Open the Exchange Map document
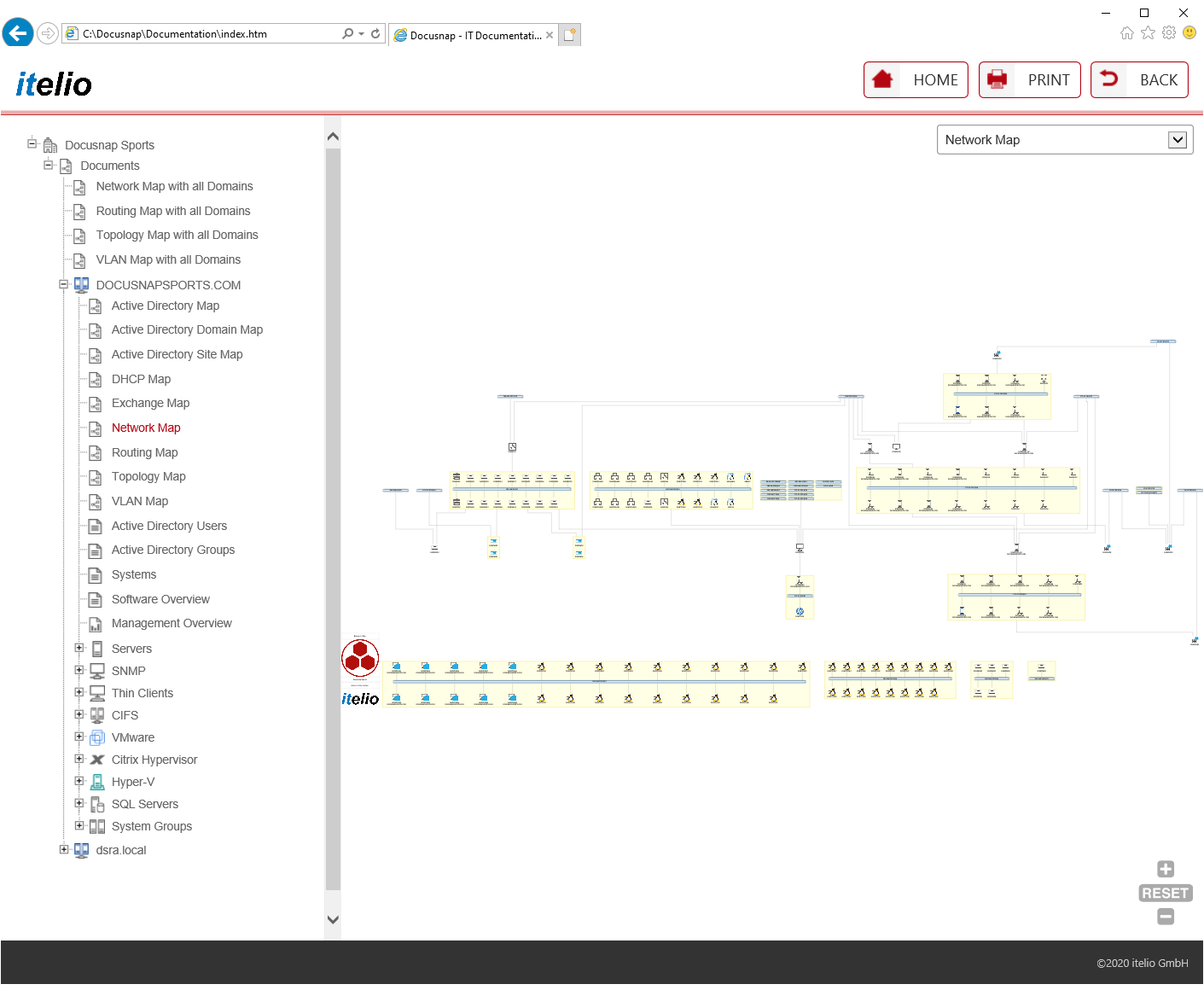 click(150, 403)
